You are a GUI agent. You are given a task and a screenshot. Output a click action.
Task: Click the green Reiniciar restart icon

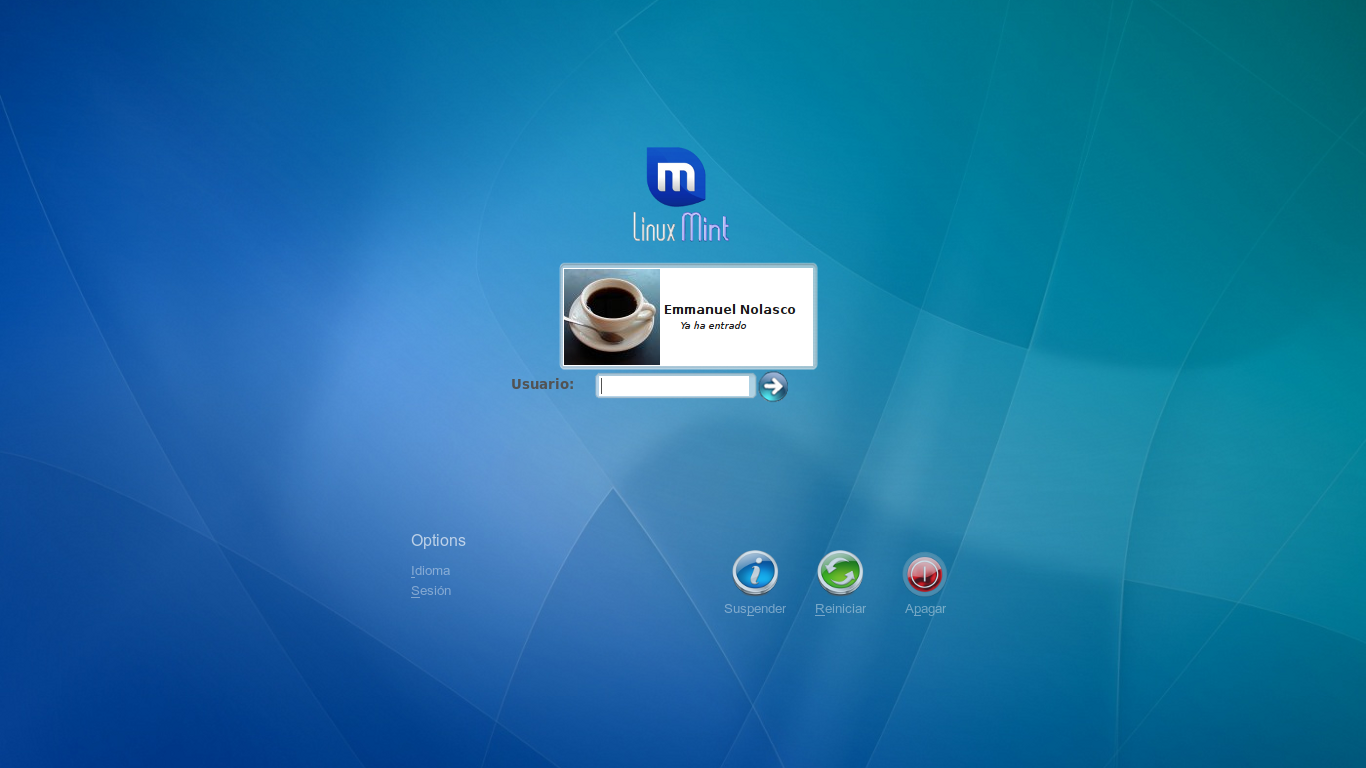[840, 573]
